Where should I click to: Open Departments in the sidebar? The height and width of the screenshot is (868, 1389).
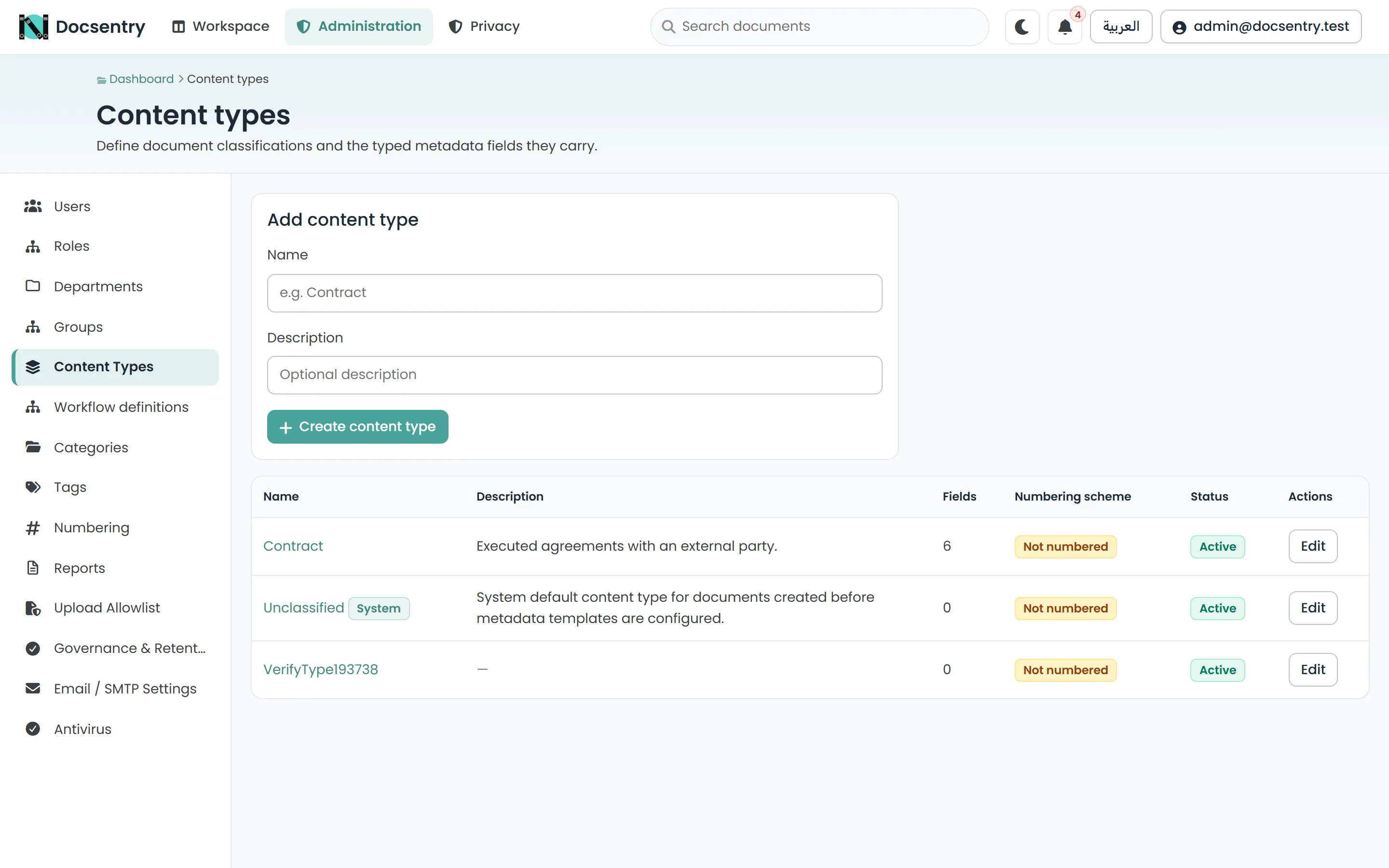(115, 286)
